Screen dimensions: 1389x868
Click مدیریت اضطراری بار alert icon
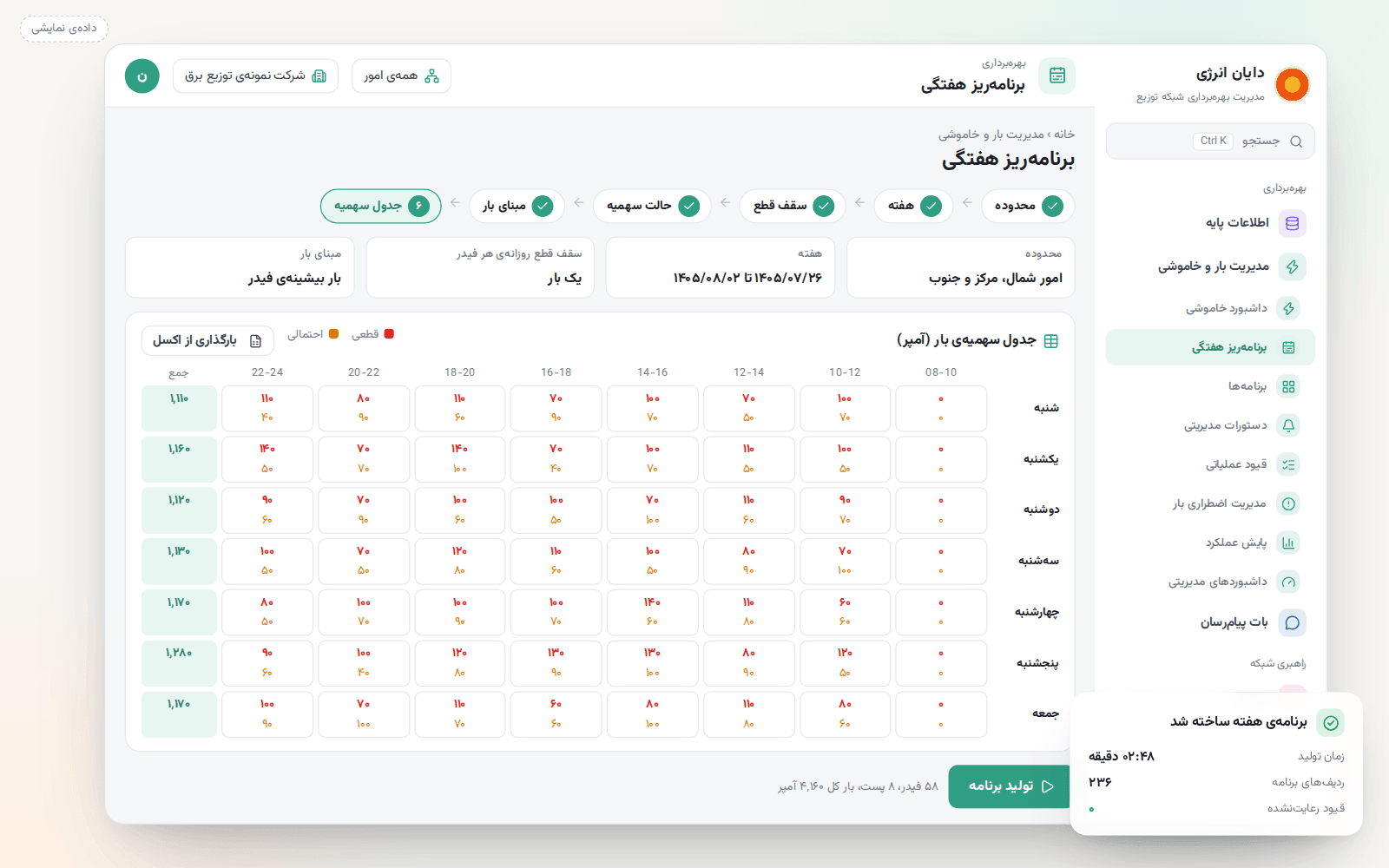[1288, 503]
